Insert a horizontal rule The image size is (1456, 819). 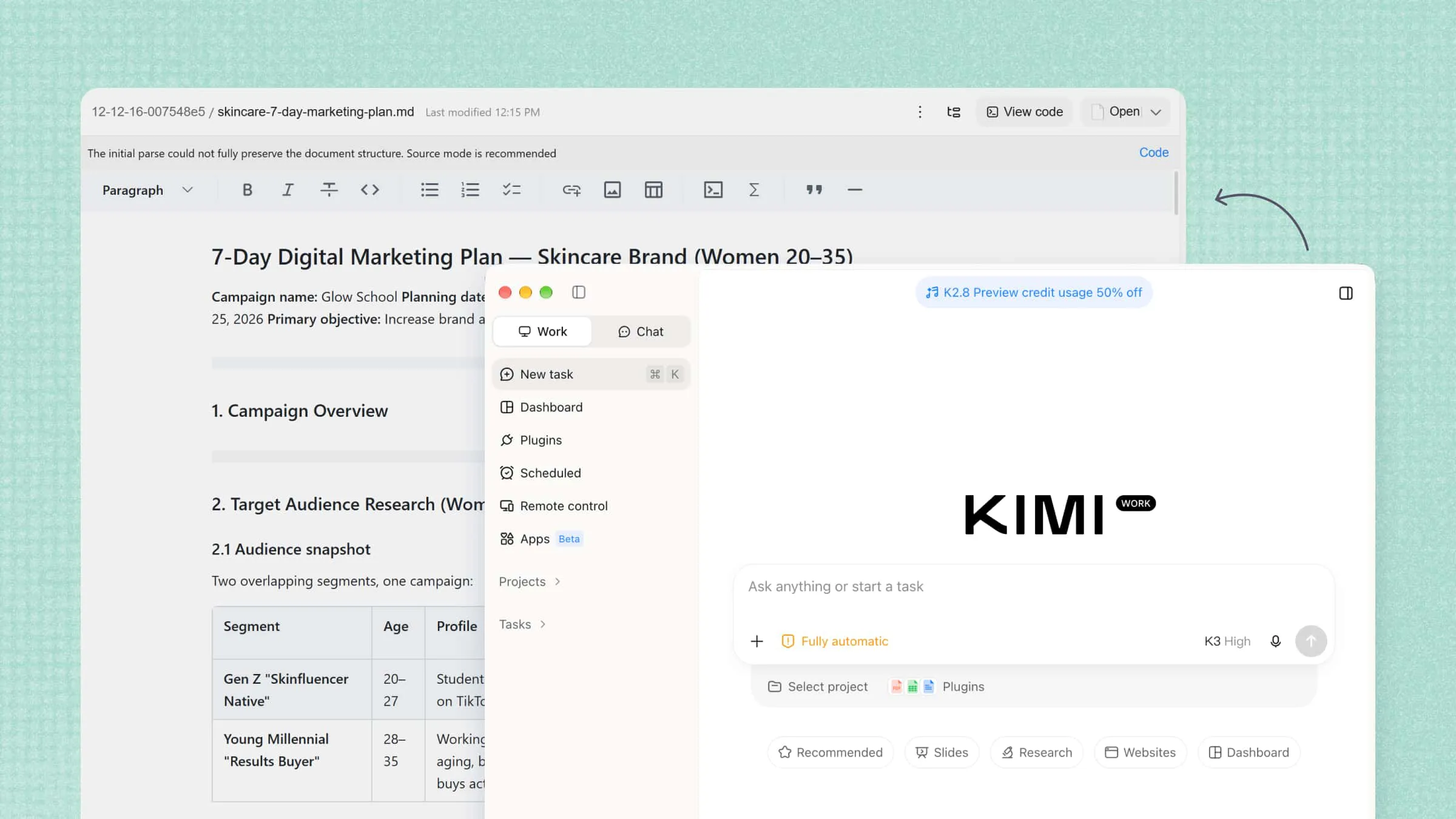[x=855, y=190]
